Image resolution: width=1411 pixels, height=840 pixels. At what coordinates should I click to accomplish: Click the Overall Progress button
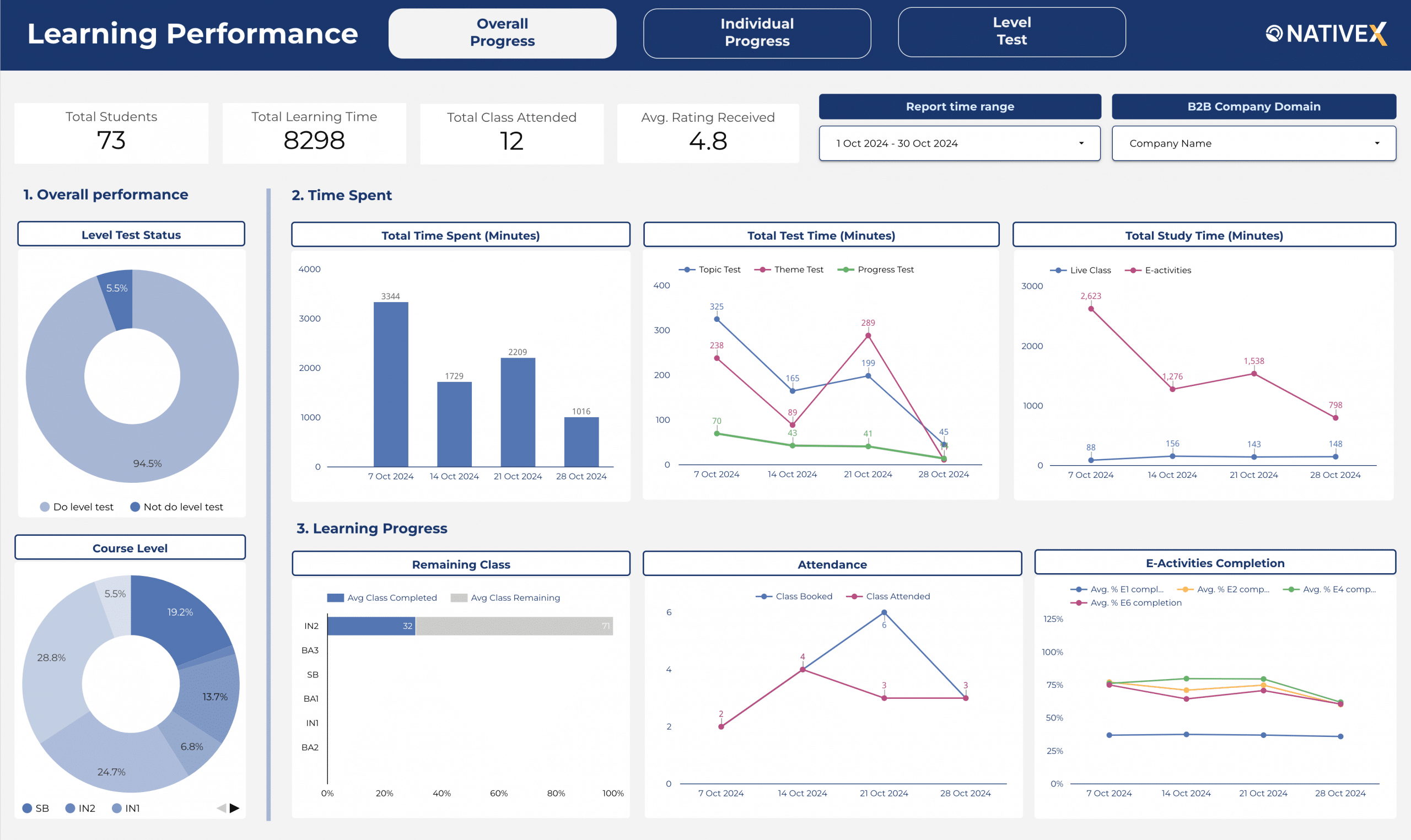502,33
